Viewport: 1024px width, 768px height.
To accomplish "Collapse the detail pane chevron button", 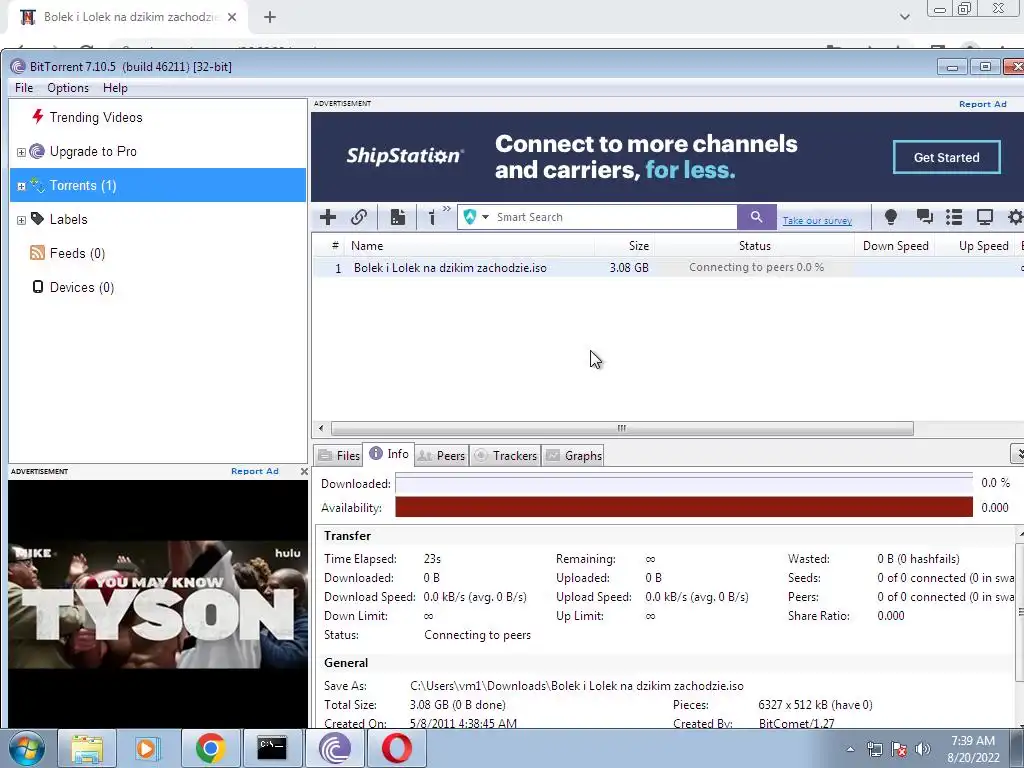I will click(1017, 454).
